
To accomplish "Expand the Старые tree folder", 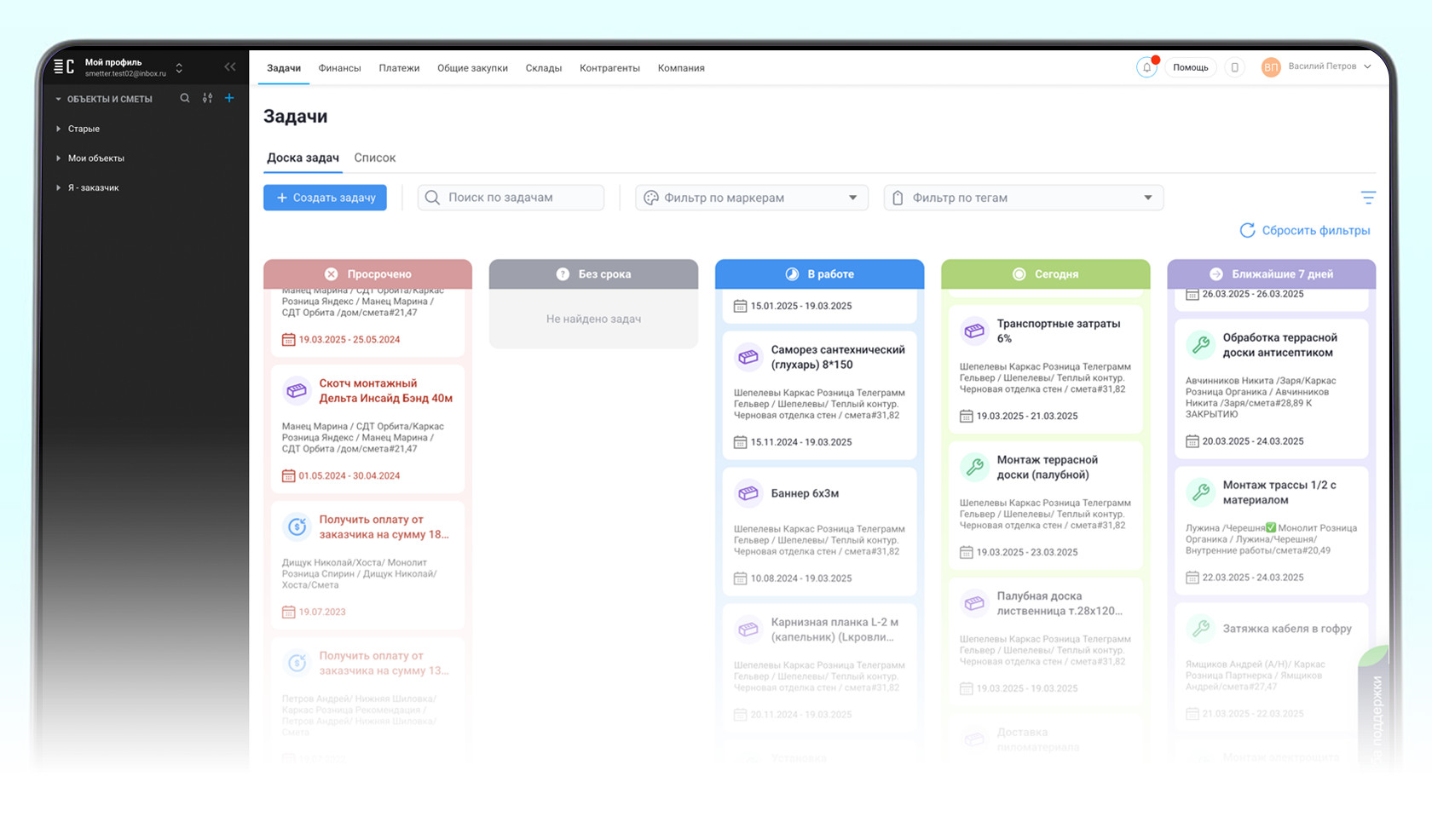I will click(x=58, y=129).
